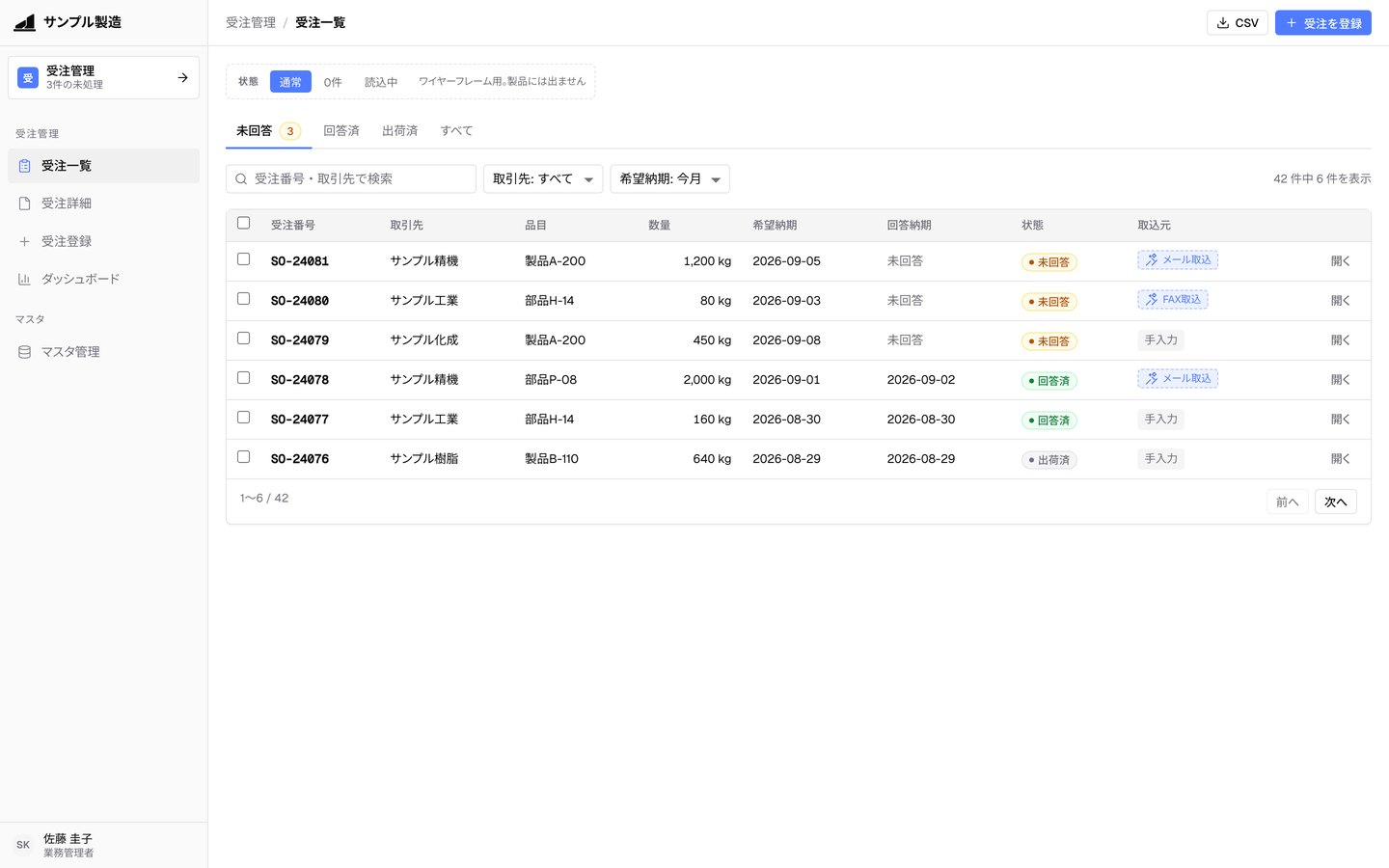The width and height of the screenshot is (1389, 868).
Task: Click the 受注詳細 document icon
Action: pos(24,203)
